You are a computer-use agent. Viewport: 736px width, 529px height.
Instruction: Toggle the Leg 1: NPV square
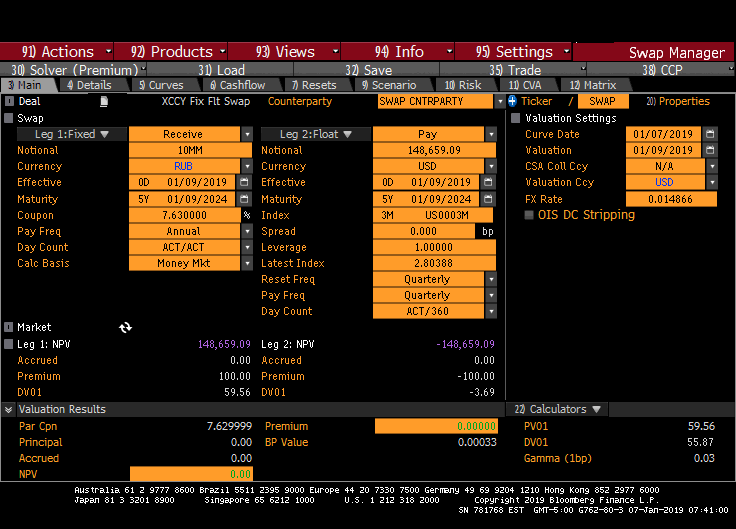pyautogui.click(x=9, y=344)
